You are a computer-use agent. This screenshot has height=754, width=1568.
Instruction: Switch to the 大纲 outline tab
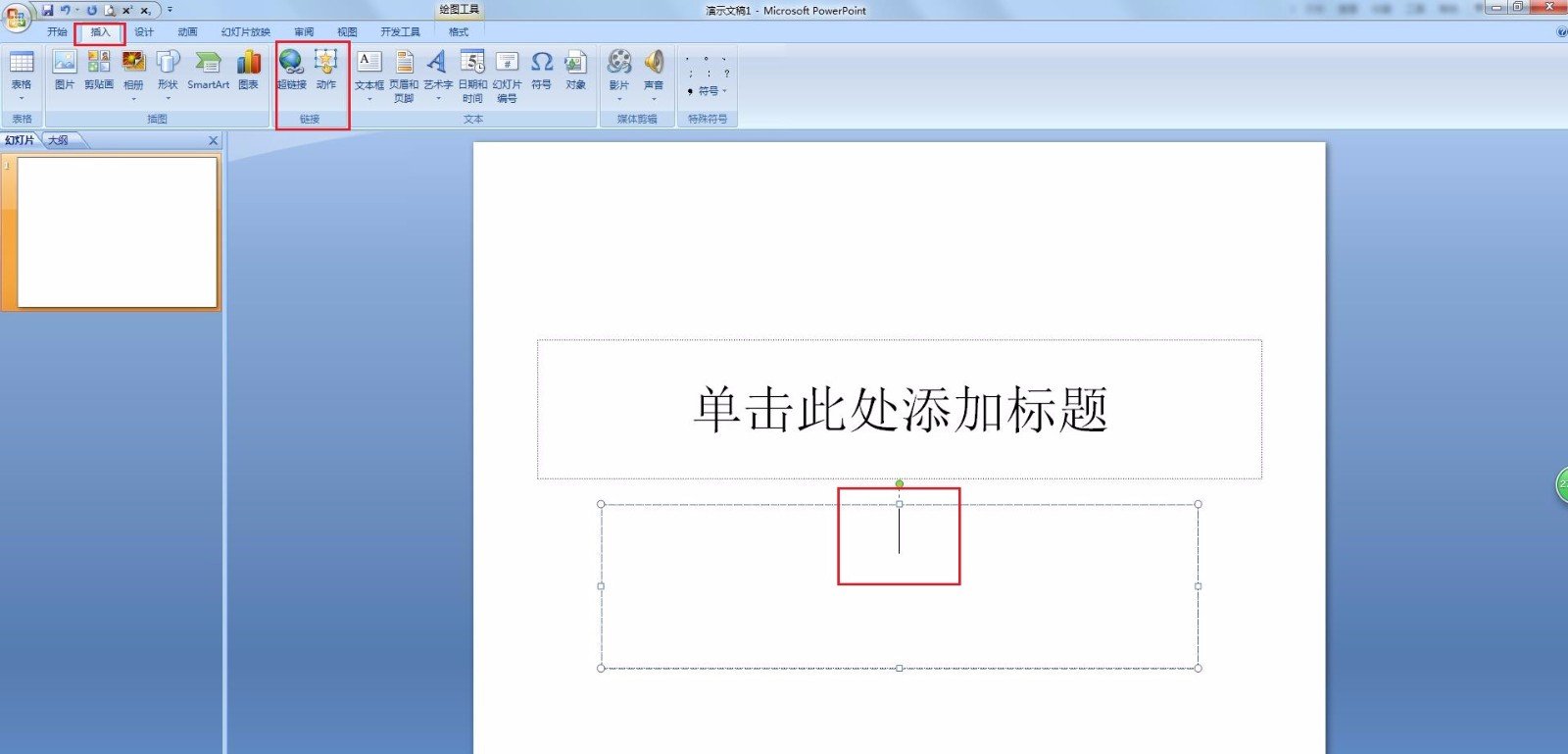[59, 140]
